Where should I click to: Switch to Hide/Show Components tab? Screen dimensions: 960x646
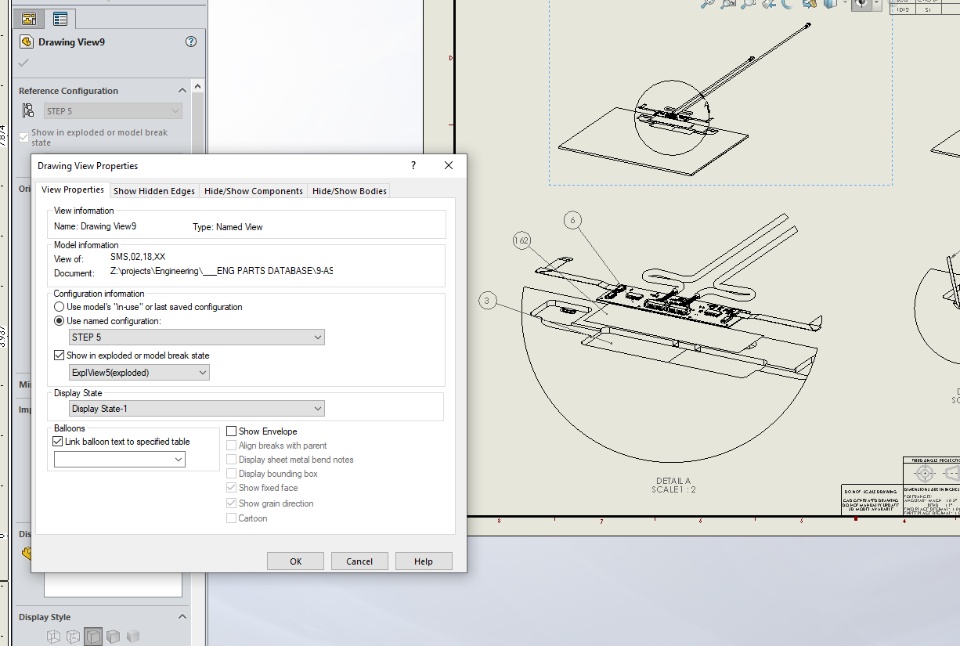[x=253, y=191]
